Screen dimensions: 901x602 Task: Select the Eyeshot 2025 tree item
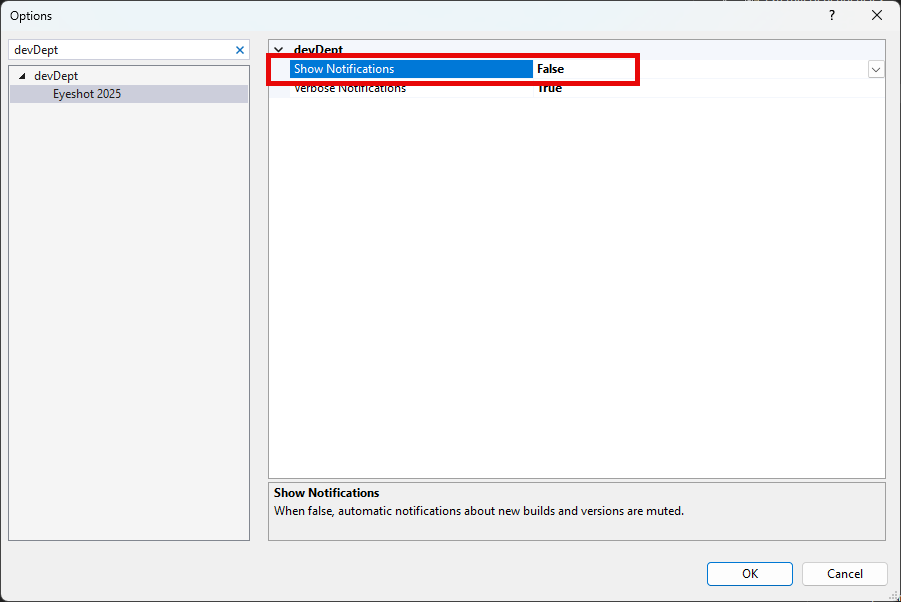coord(87,94)
